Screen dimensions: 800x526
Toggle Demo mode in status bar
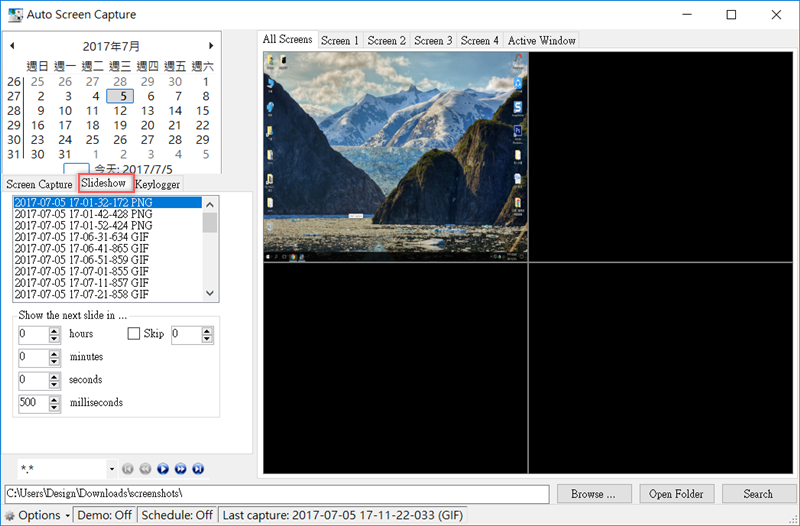(105, 516)
